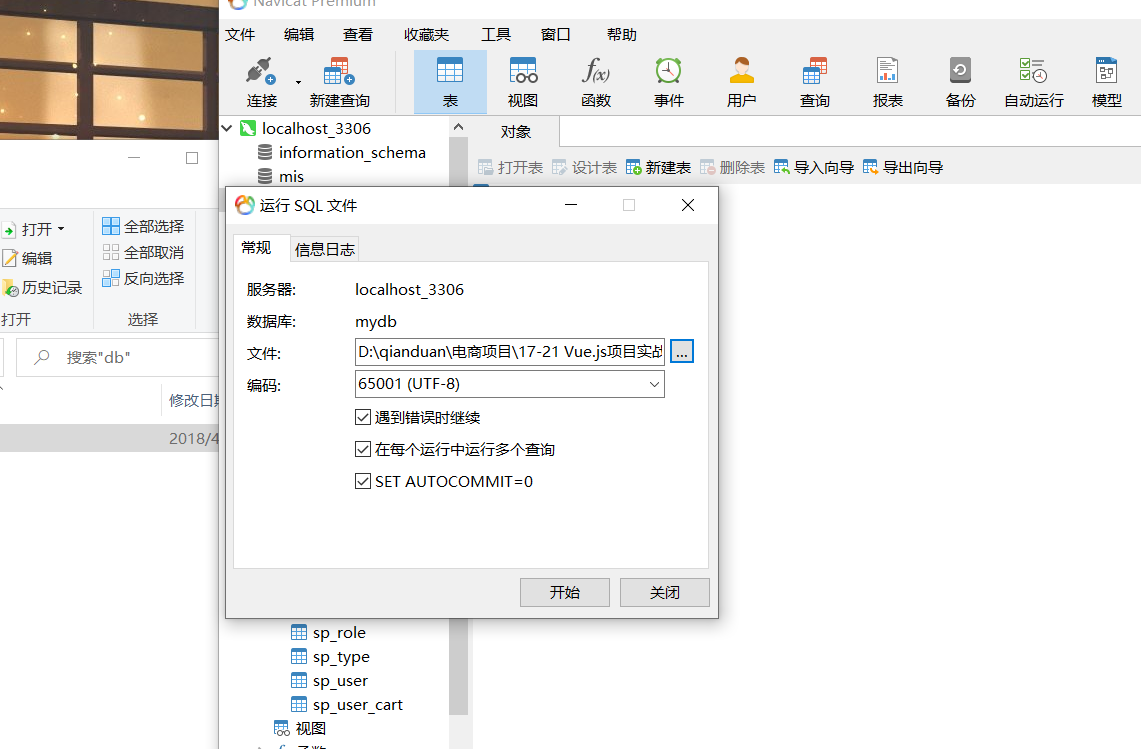The width and height of the screenshot is (1141, 749).
Task: Select the sp_user_cart table
Action: pyautogui.click(x=357, y=705)
